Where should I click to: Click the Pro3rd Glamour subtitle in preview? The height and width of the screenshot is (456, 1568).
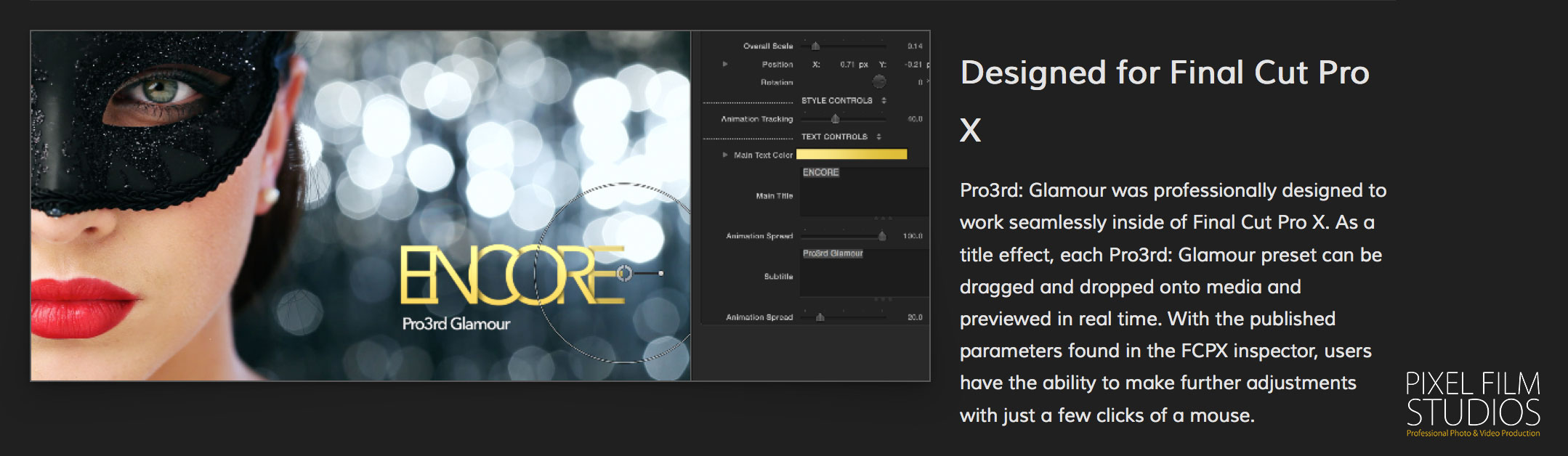tap(456, 324)
